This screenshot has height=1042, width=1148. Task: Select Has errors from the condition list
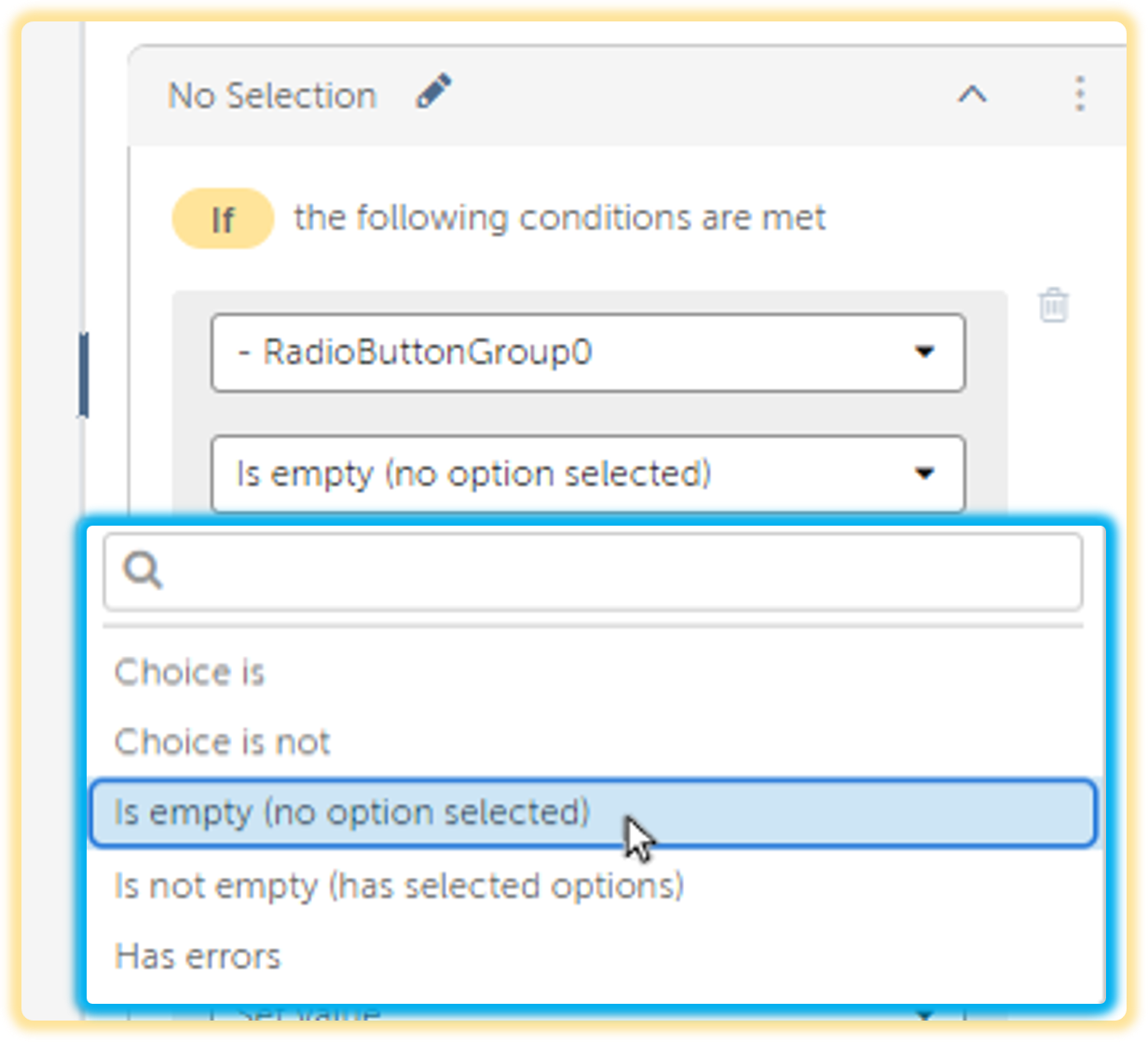tap(197, 955)
